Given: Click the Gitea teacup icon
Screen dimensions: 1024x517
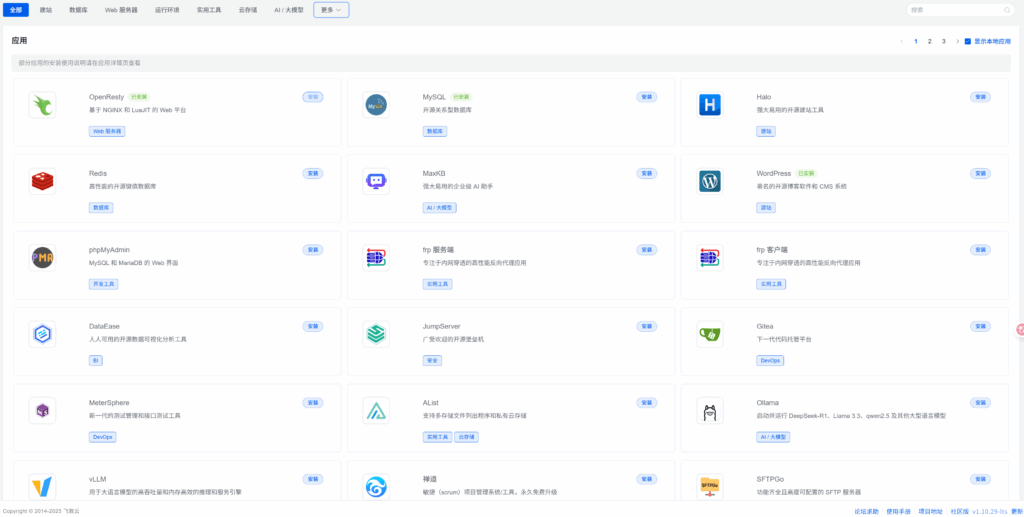Looking at the screenshot, I should coord(710,334).
